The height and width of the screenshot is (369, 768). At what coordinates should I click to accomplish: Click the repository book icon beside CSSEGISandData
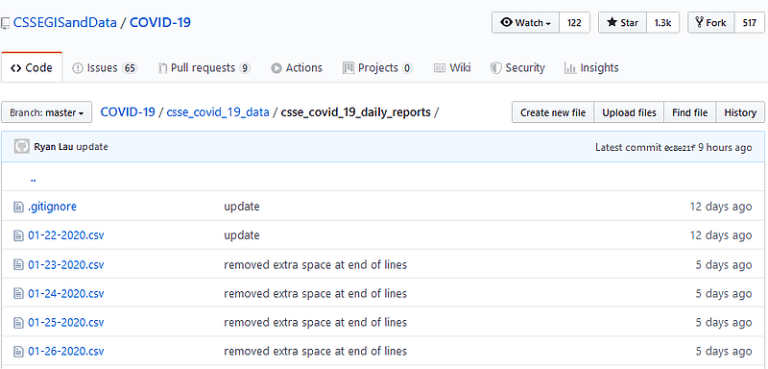(x=5, y=23)
